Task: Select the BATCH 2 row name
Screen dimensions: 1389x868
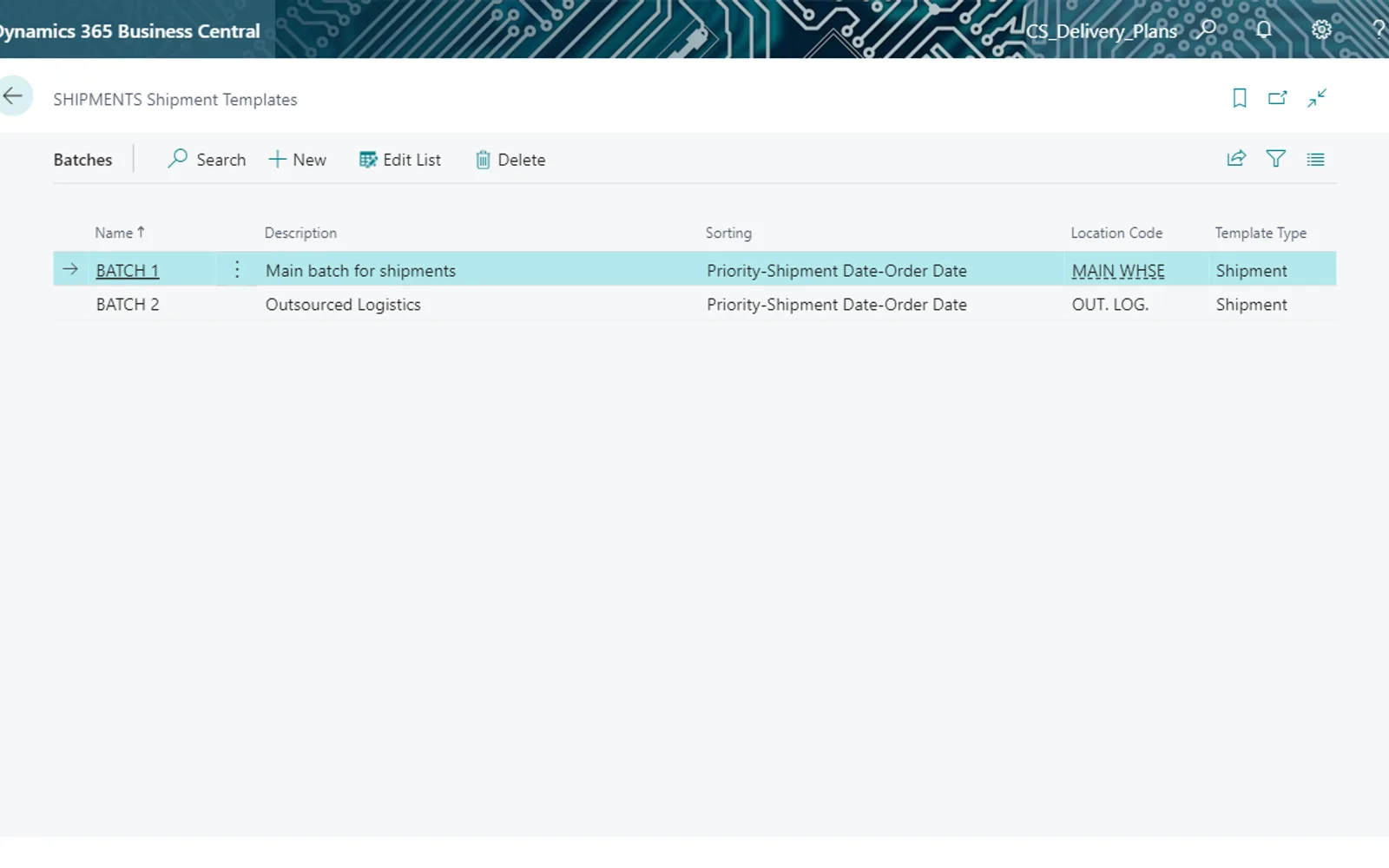Action: (x=128, y=305)
